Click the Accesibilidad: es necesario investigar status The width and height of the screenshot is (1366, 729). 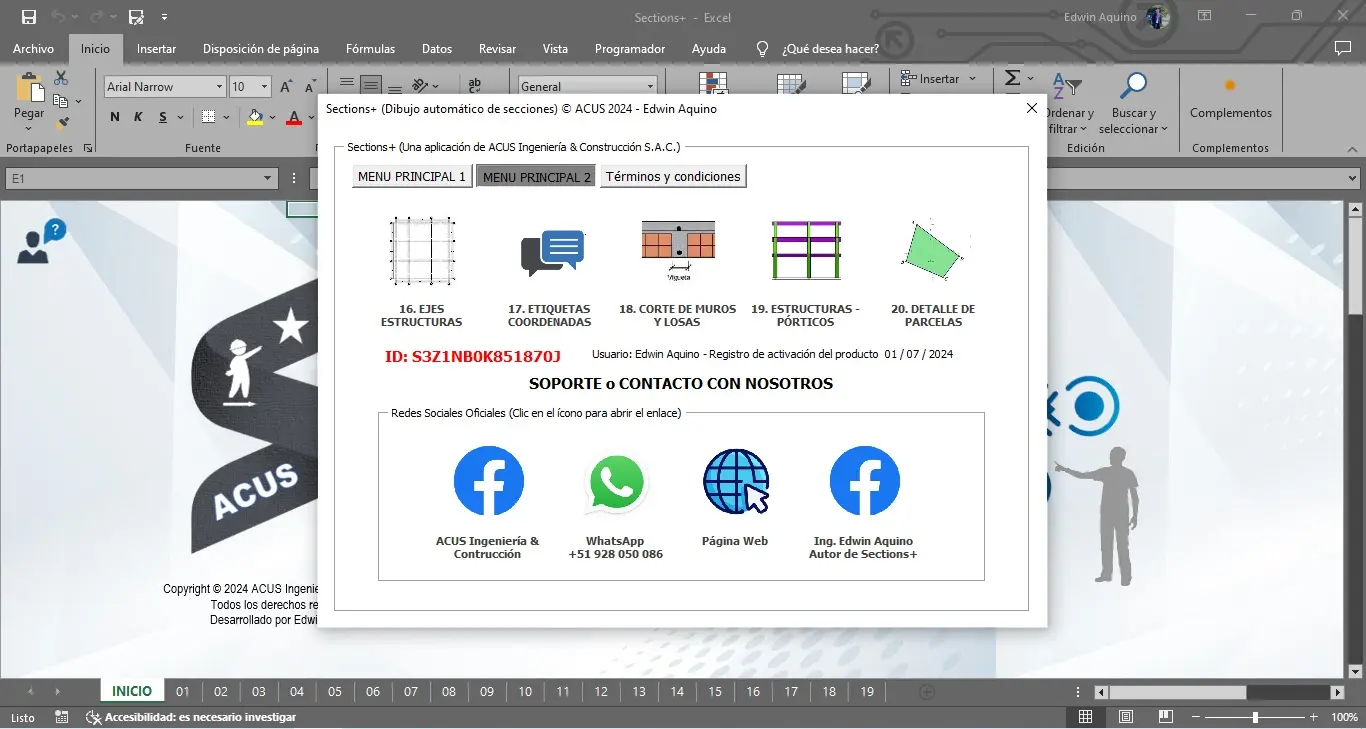(192, 717)
